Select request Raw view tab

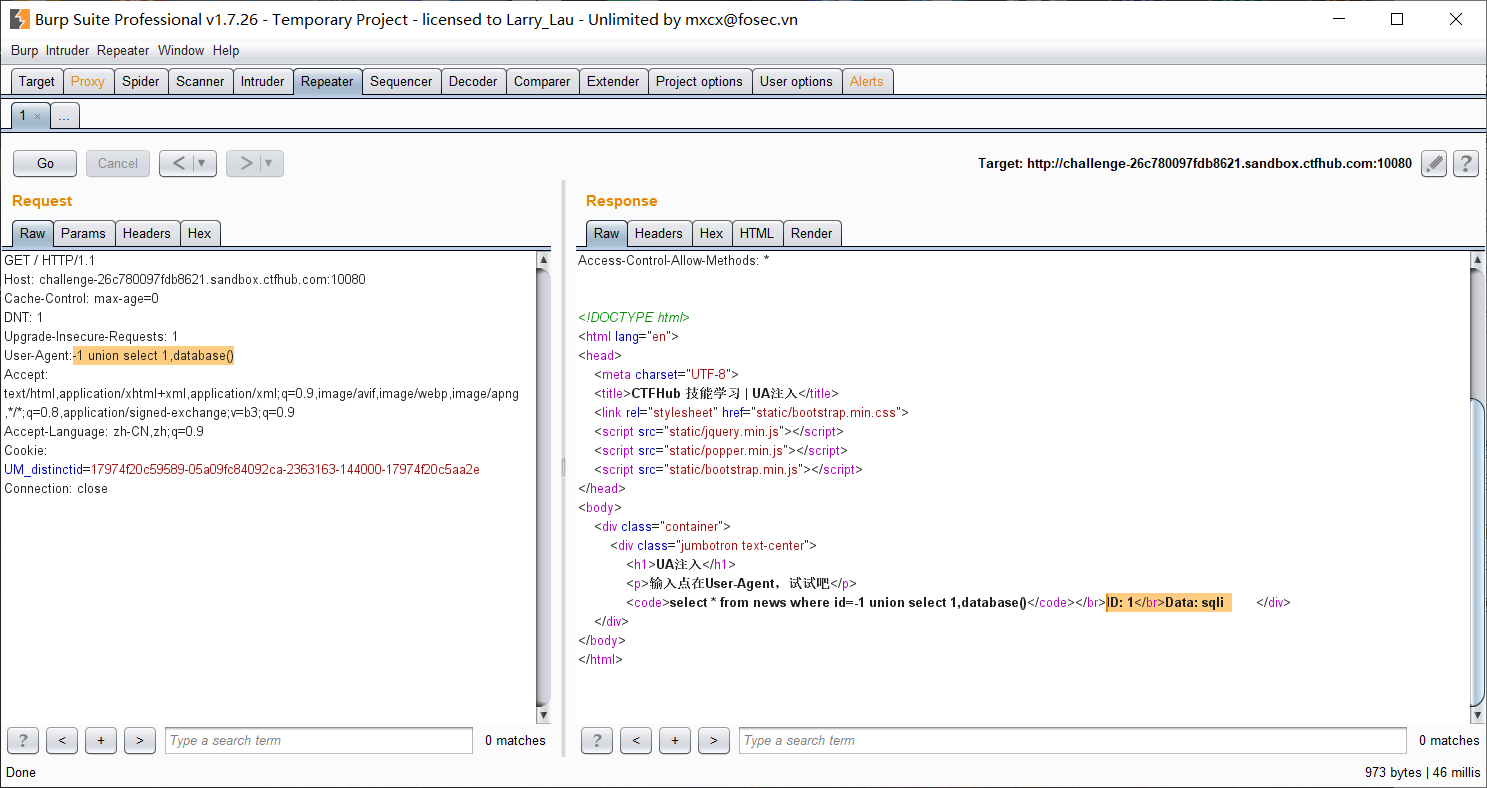tap(33, 233)
